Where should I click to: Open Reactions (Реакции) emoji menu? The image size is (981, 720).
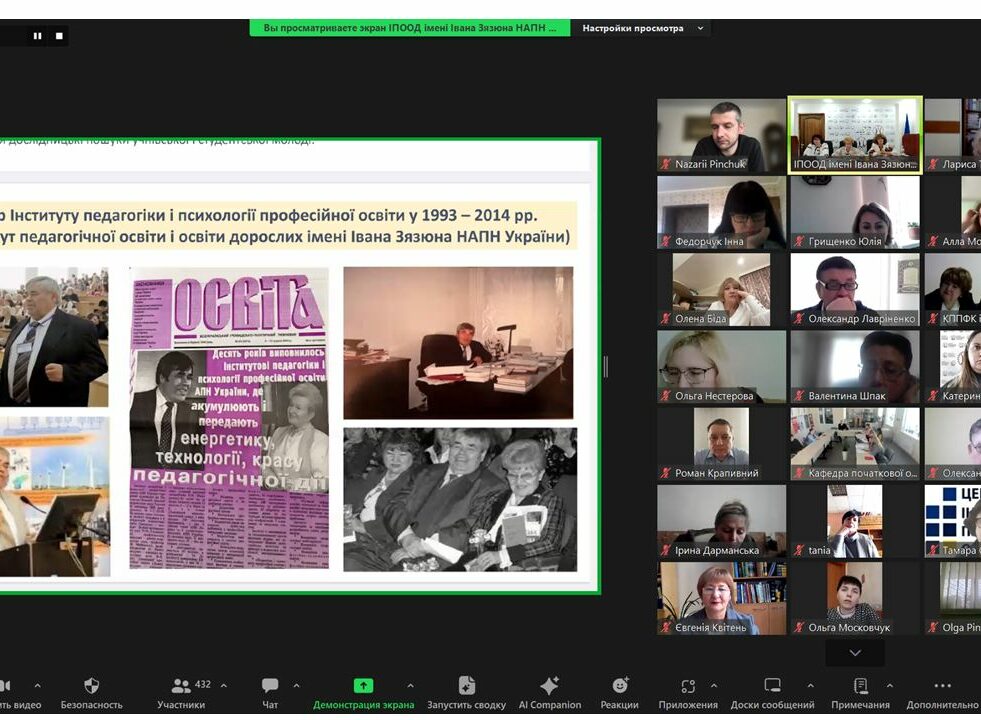pyautogui.click(x=620, y=686)
